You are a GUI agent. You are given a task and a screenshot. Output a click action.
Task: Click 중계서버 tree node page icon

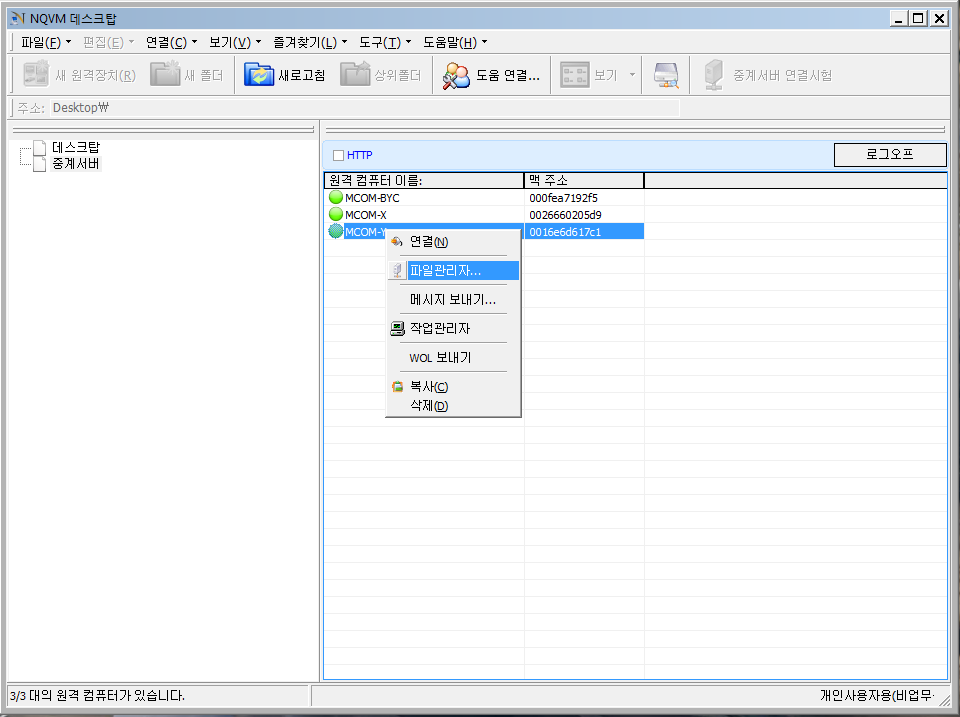[40, 164]
